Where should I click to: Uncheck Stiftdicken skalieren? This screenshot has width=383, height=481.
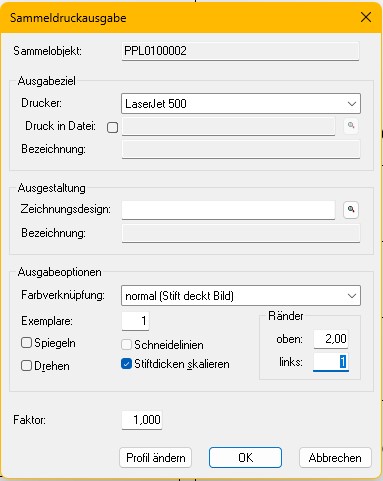[126, 364]
